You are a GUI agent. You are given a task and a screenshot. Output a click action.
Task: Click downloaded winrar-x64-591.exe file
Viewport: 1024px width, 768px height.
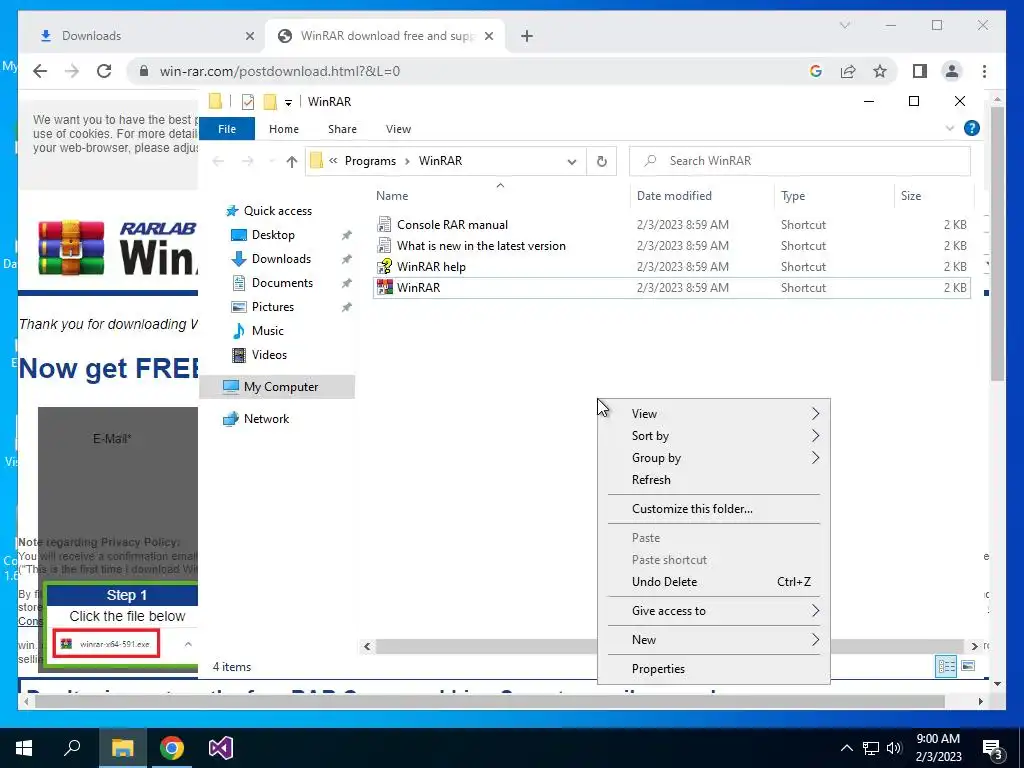108,644
